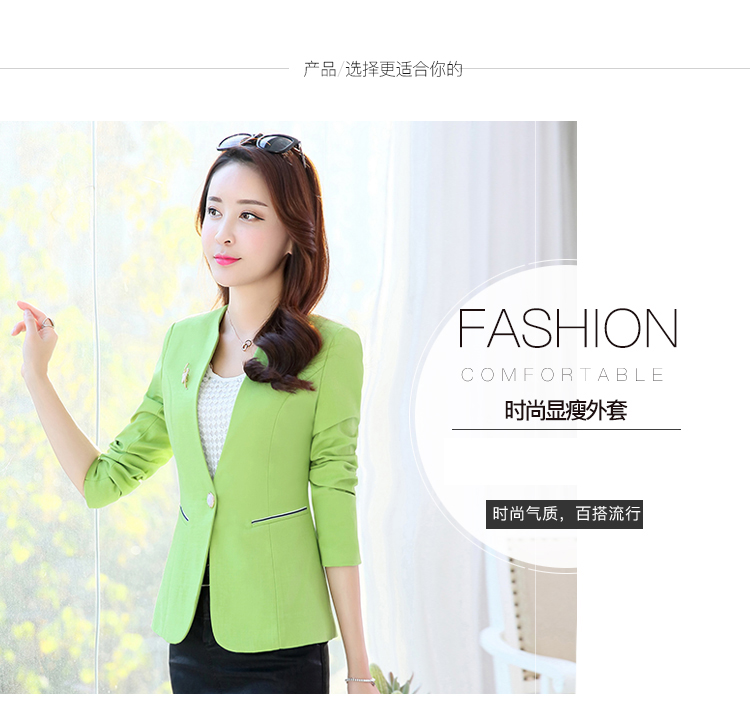750x705 pixels.
Task: Click the 时尚显瘦外套 product title
Action: coord(566,410)
